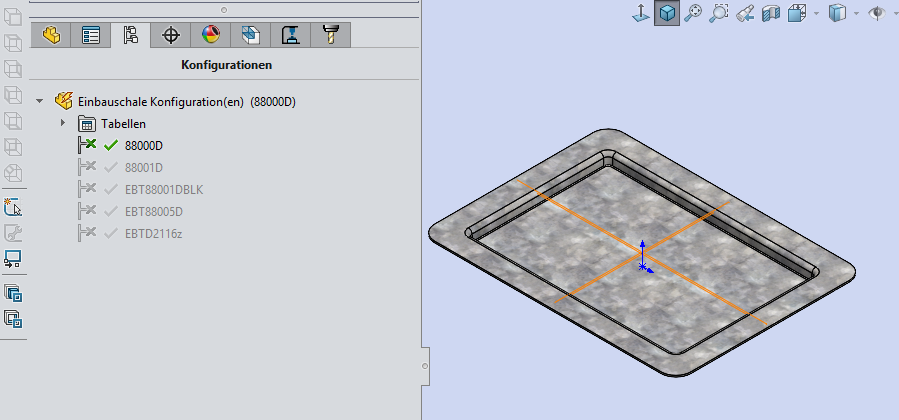Toggle the highlighted isometric cube view icon

[667, 13]
